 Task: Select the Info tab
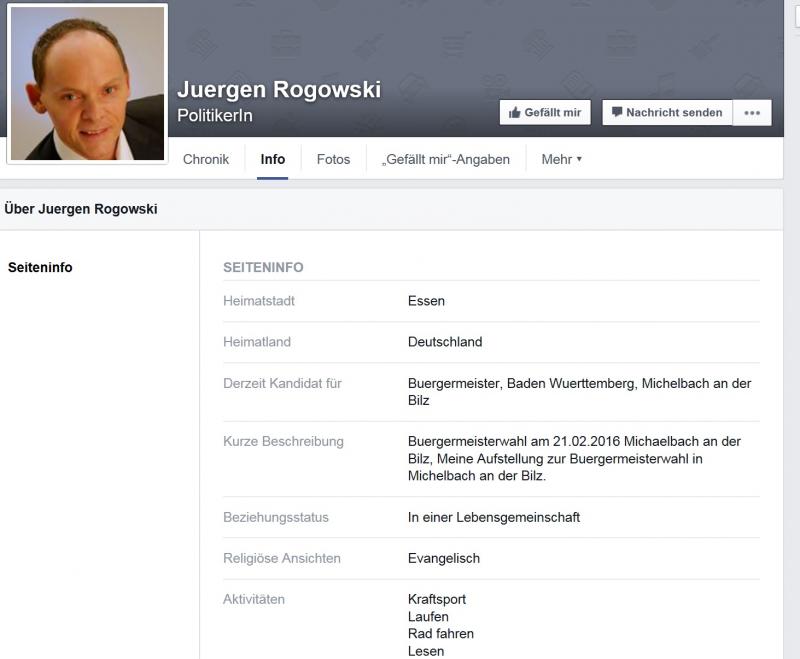272,159
